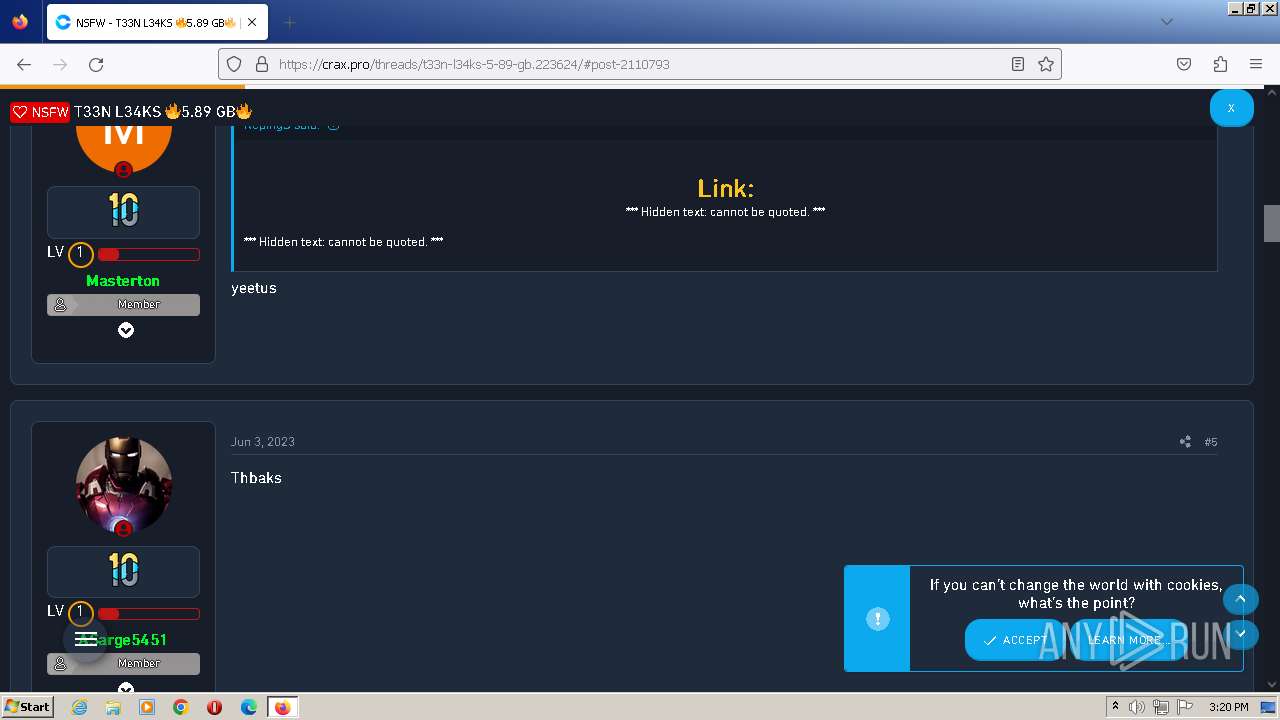List all tabs dropdown
The width and height of the screenshot is (1280, 720).
pos(1166,22)
